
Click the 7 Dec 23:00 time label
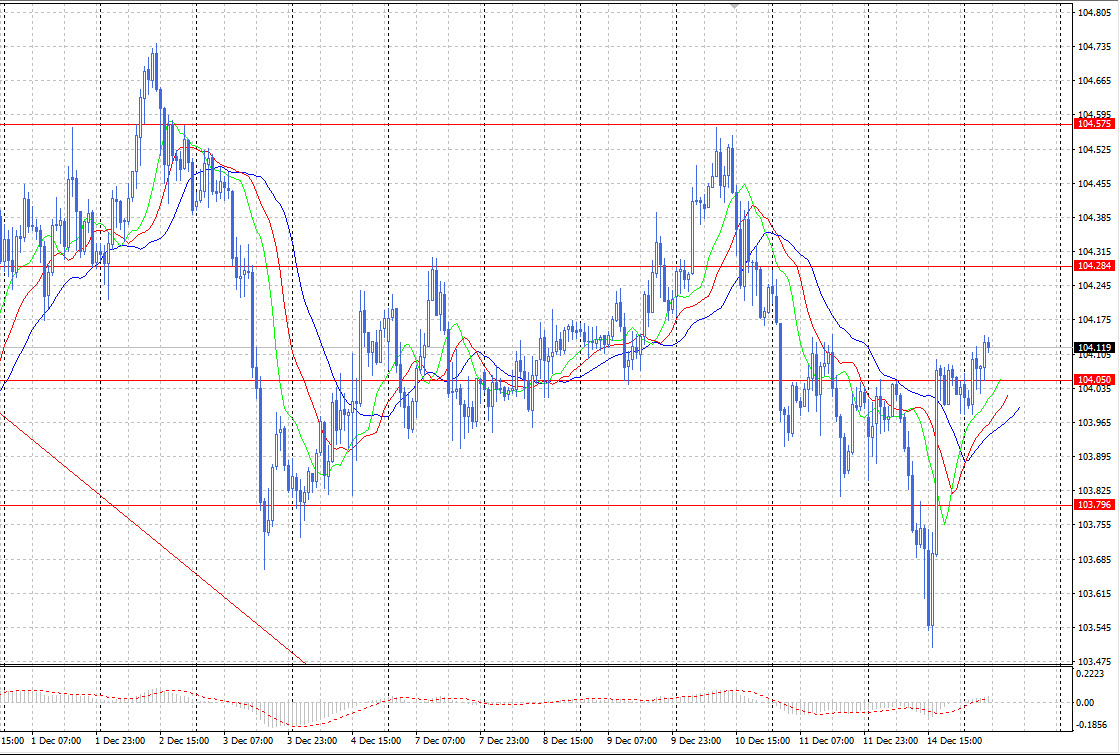click(x=504, y=741)
